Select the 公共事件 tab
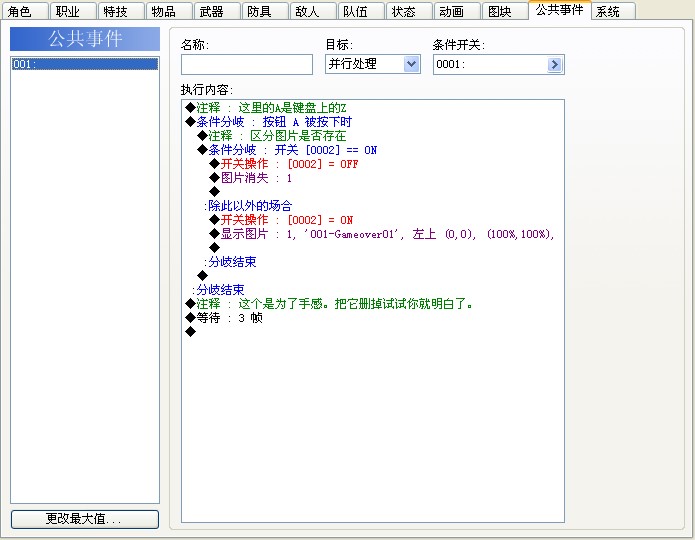 pyautogui.click(x=559, y=10)
